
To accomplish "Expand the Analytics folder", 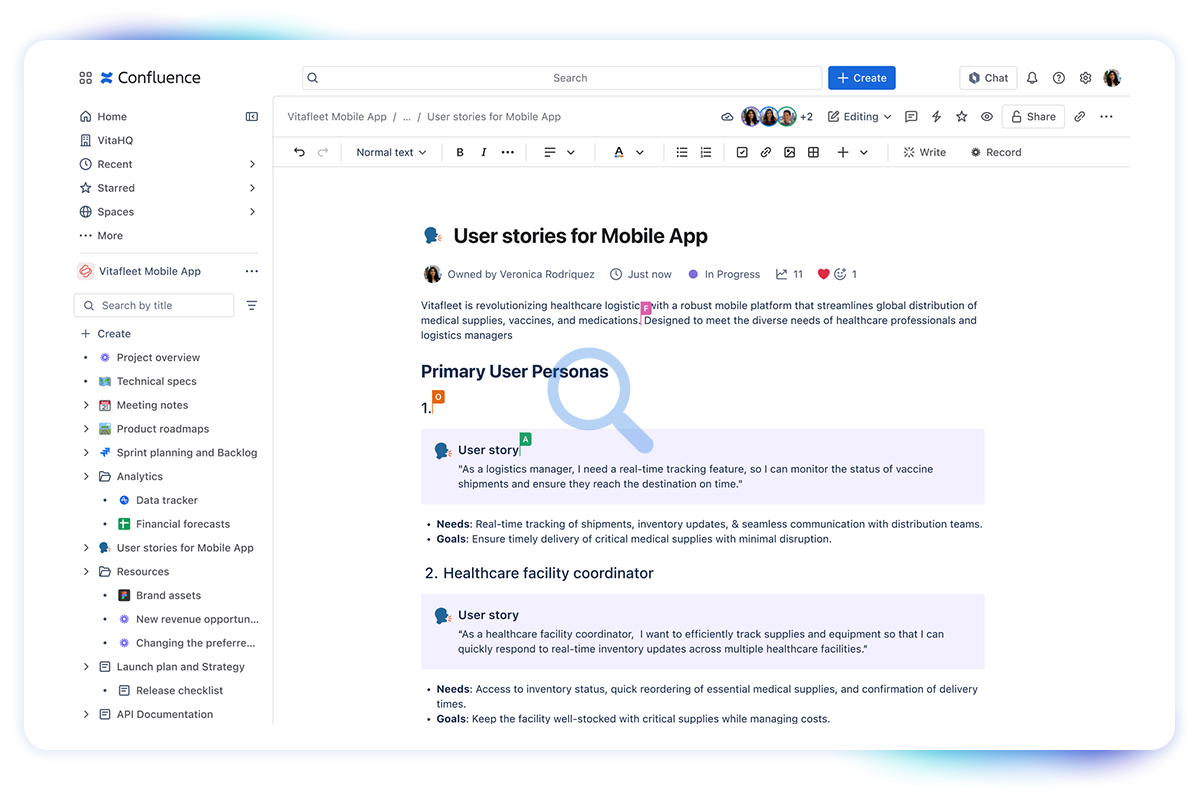I will coord(86,477).
